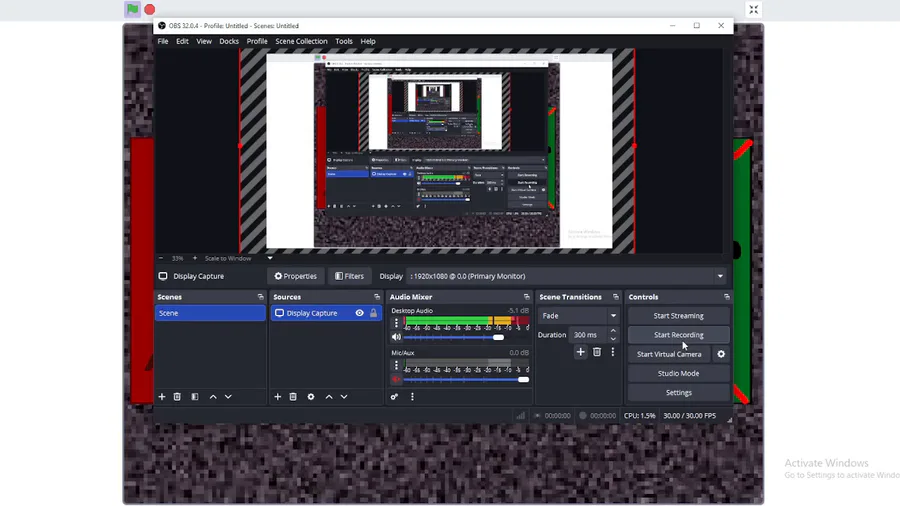Open source Filters button
This screenshot has width=900, height=506.
350,276
